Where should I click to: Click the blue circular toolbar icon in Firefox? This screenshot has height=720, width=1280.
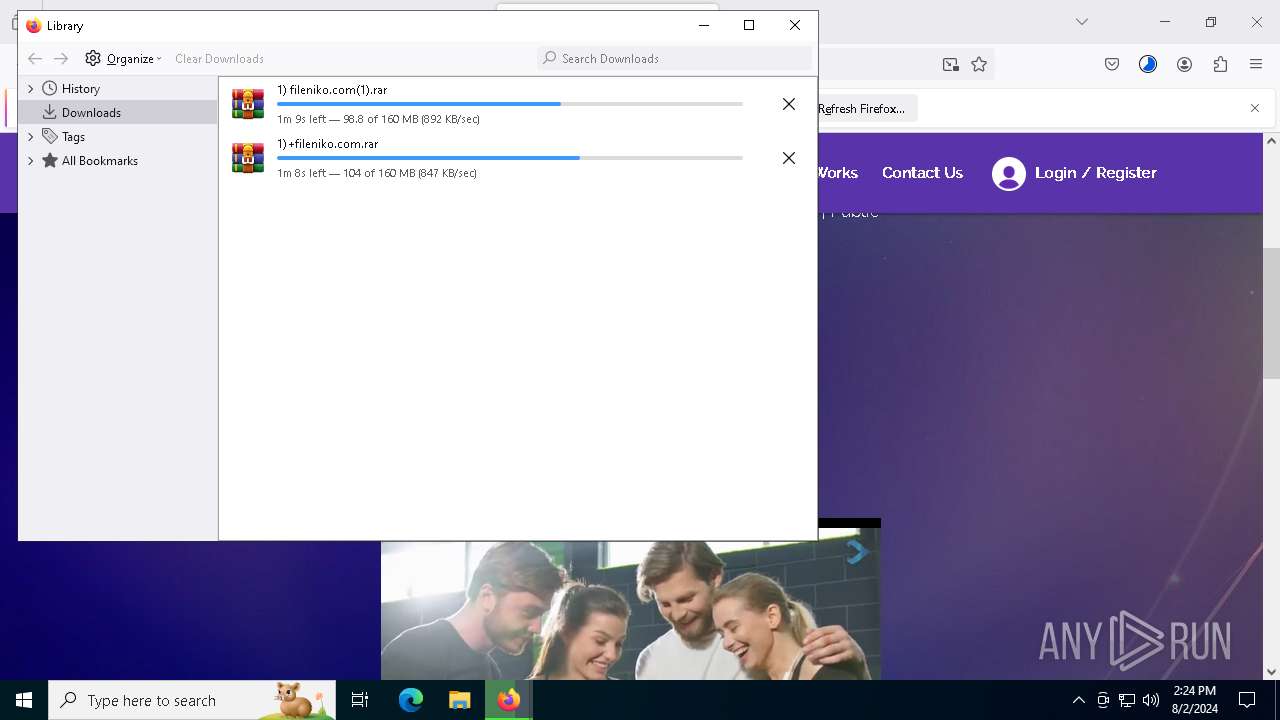coord(1148,64)
